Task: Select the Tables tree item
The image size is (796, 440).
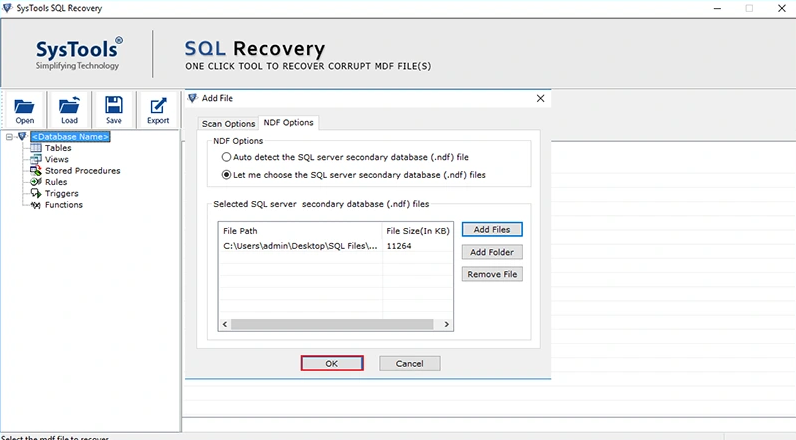Action: (58, 148)
